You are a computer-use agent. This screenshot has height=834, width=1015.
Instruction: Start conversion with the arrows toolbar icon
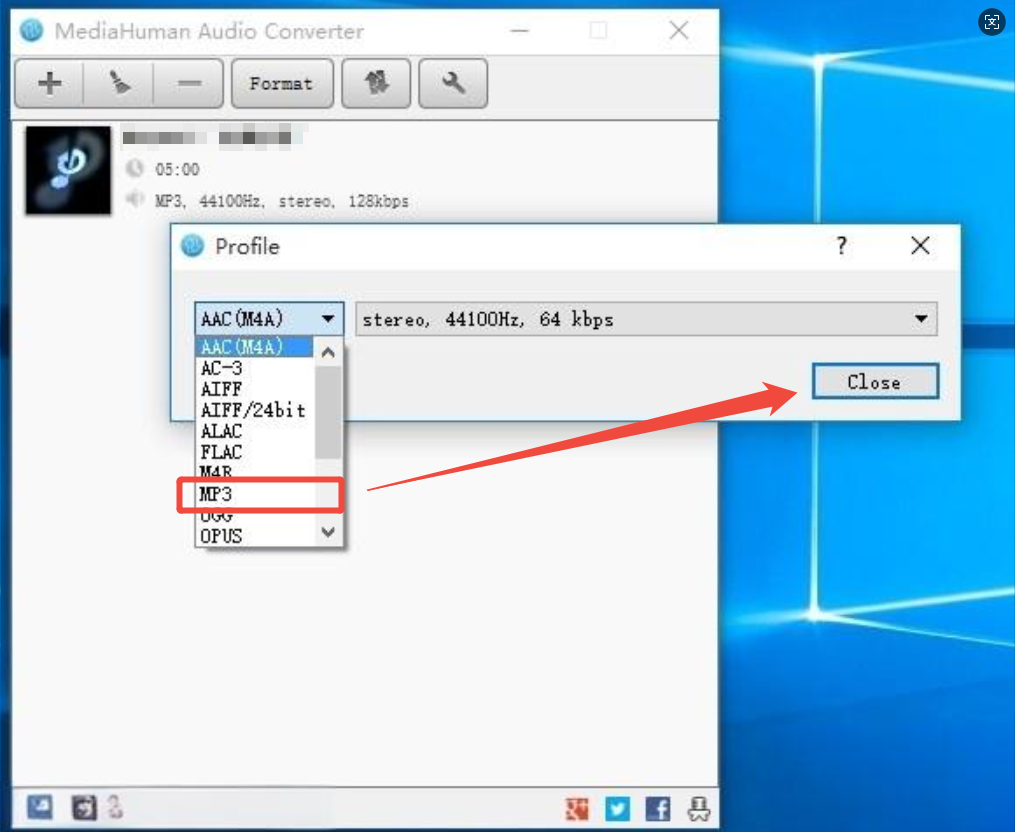pyautogui.click(x=376, y=83)
